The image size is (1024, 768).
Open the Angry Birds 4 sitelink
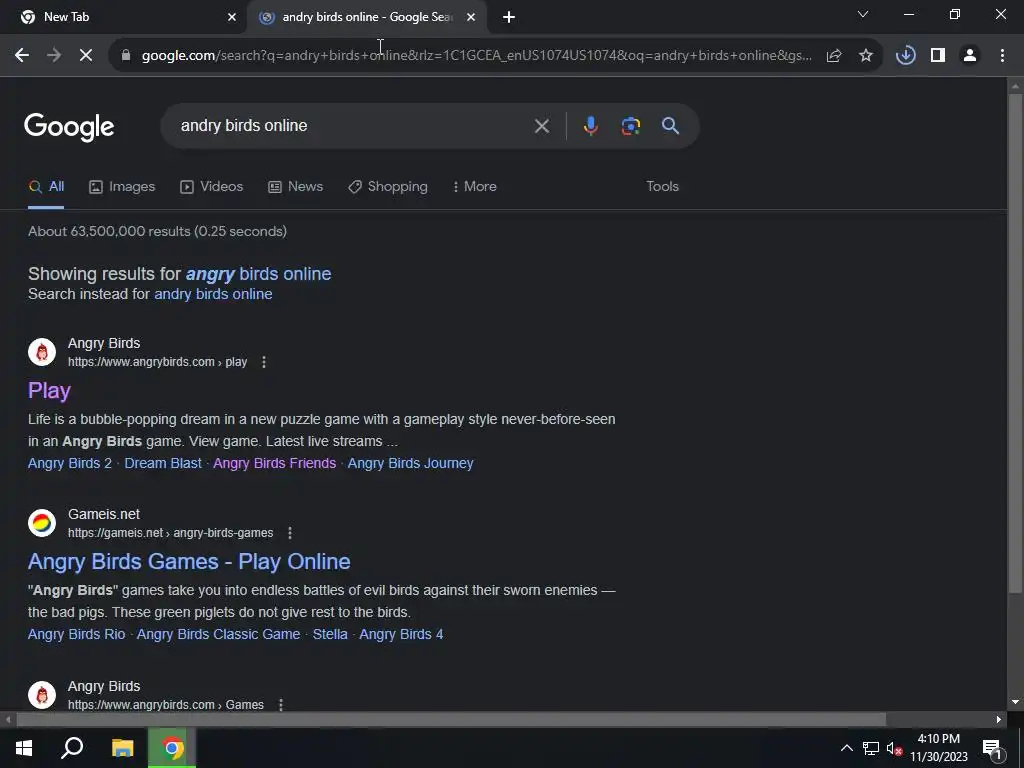401,635
